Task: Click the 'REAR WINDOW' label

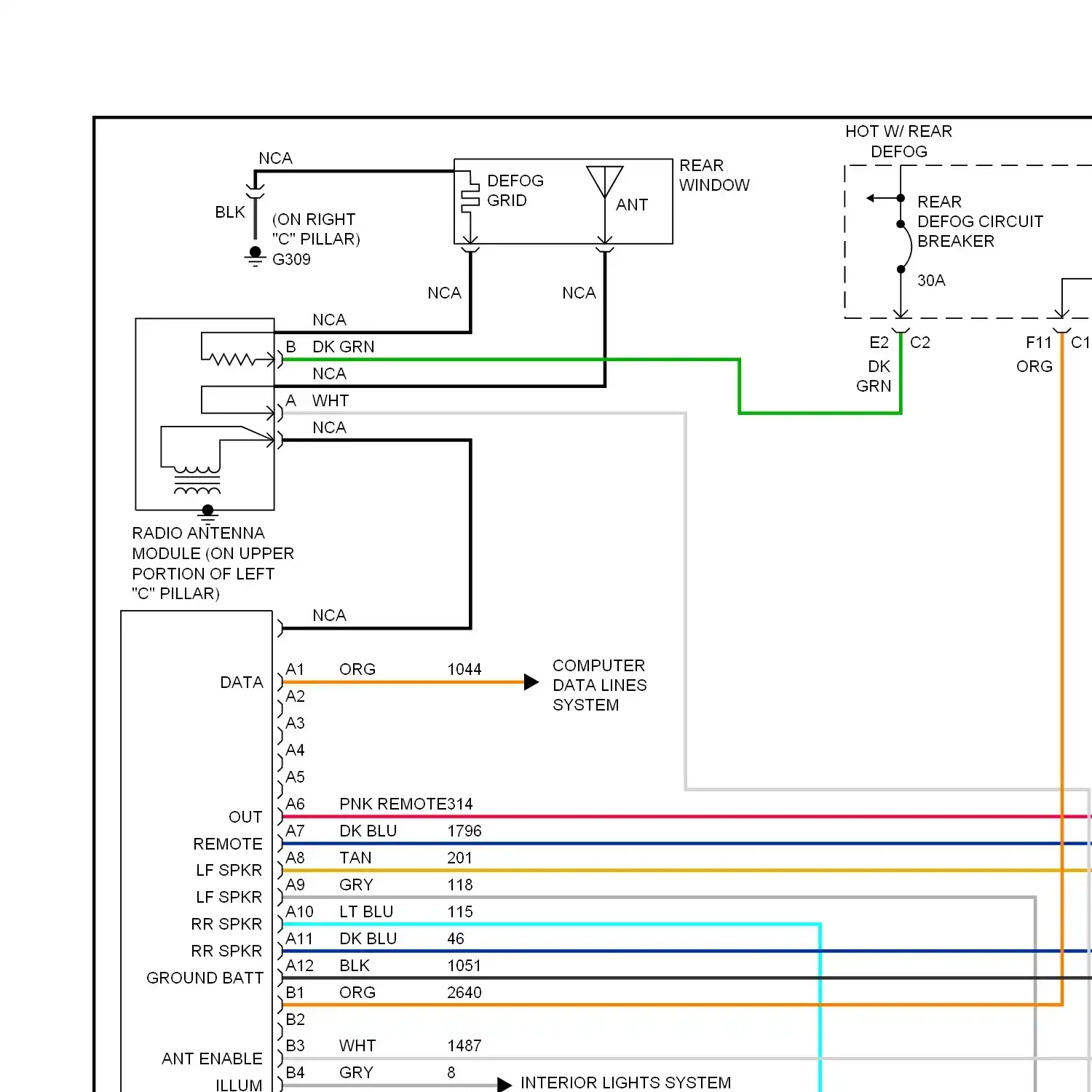Action: pyautogui.click(x=714, y=175)
